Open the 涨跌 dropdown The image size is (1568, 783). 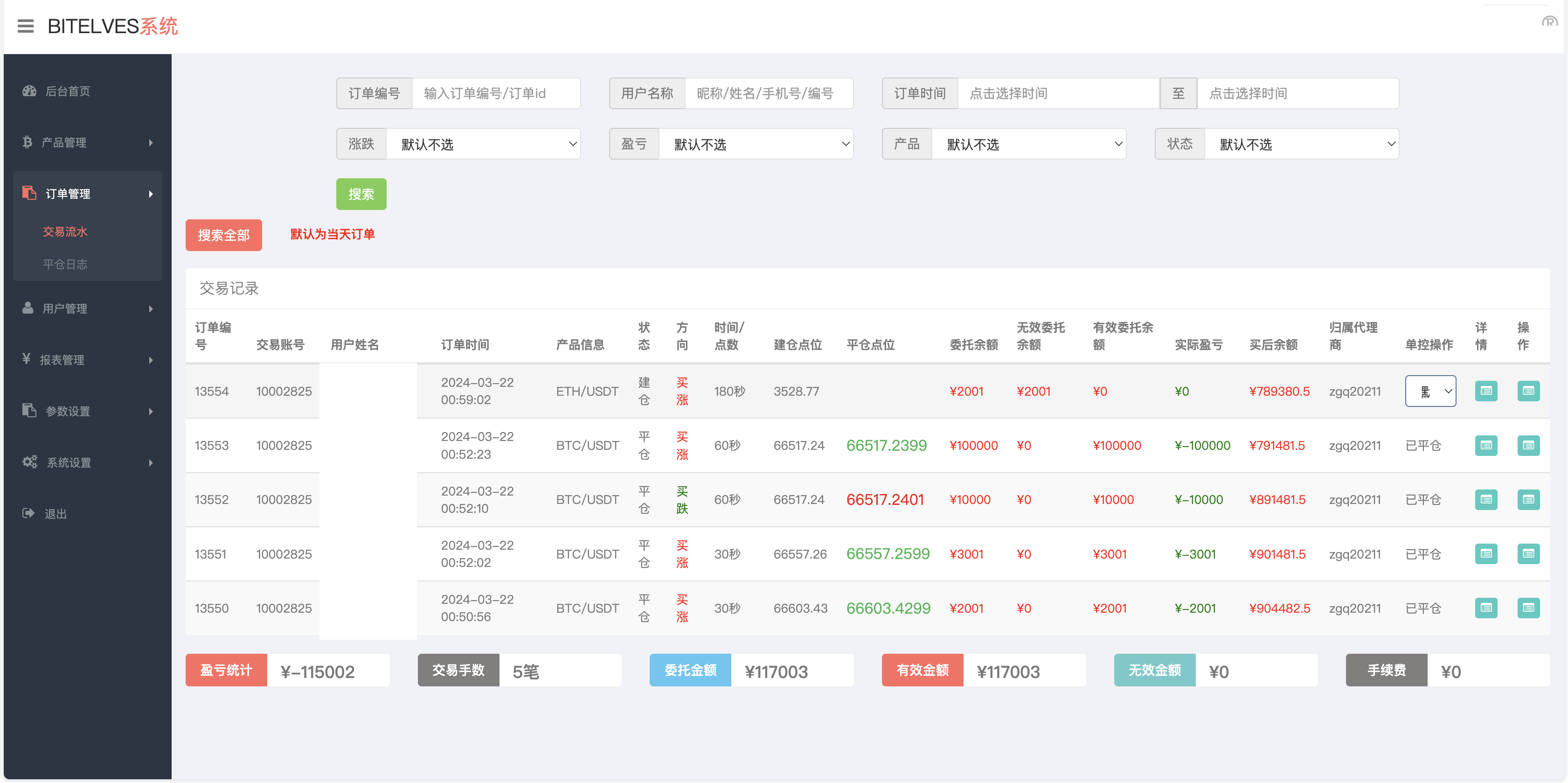(483, 144)
